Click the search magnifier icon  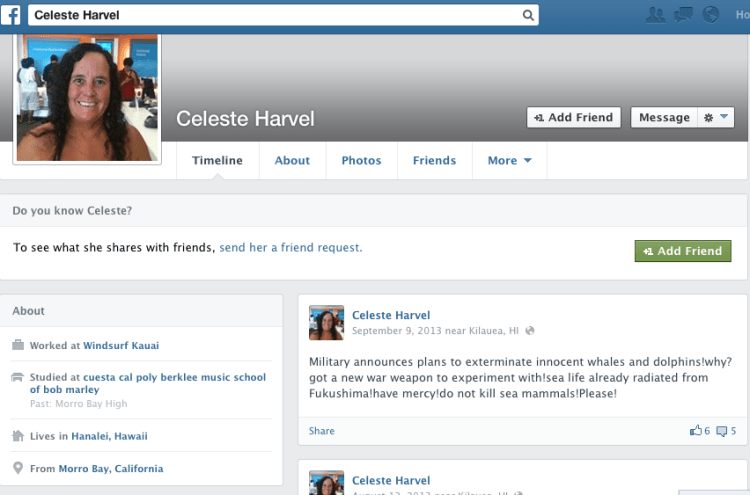pyautogui.click(x=528, y=15)
